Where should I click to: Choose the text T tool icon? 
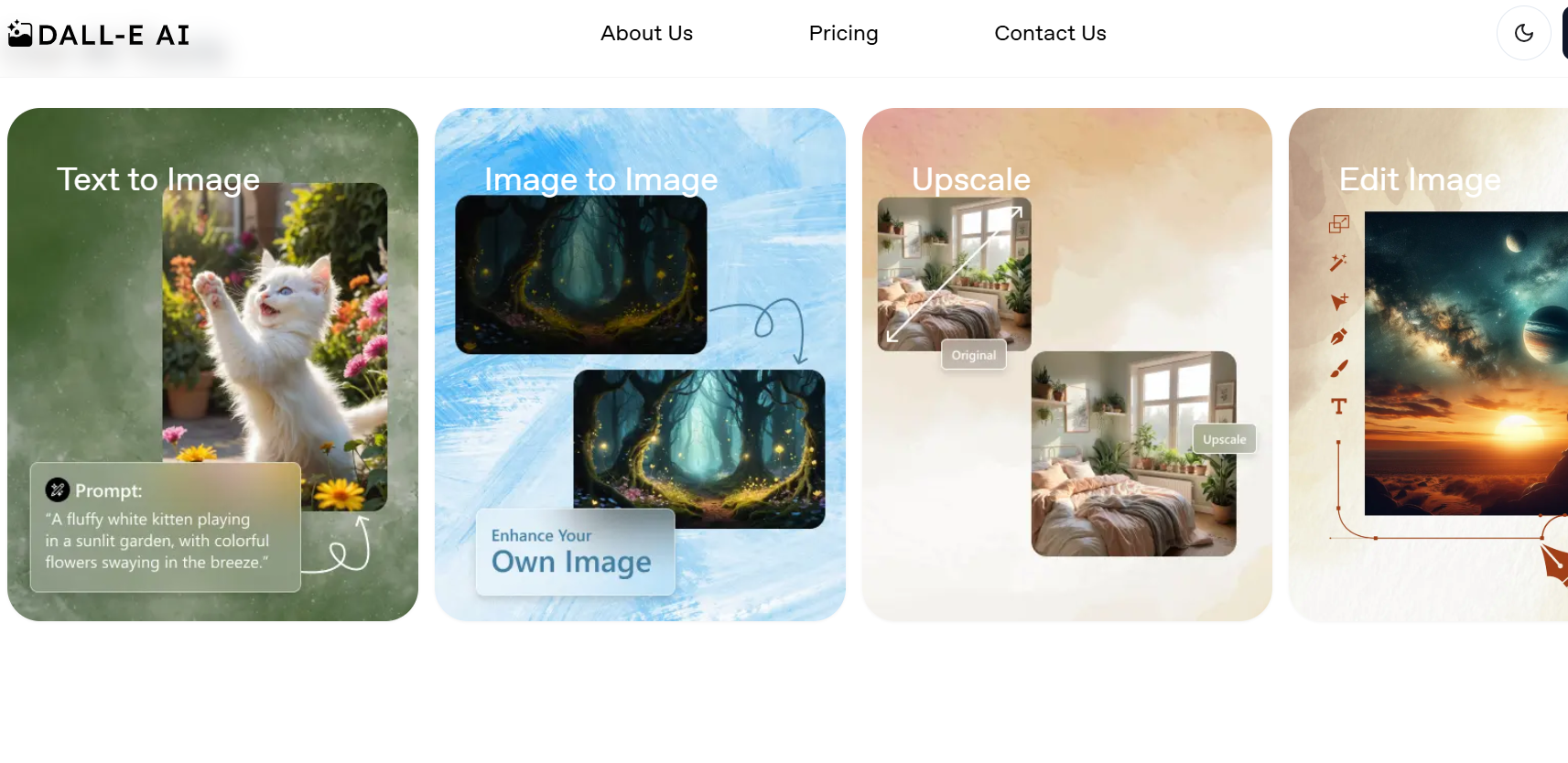tap(1338, 406)
